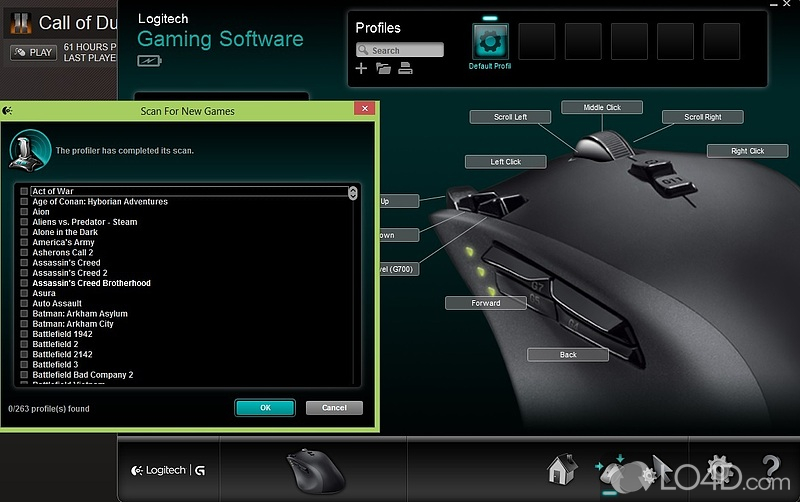
Task: Click the Left Click button label
Action: pos(506,162)
